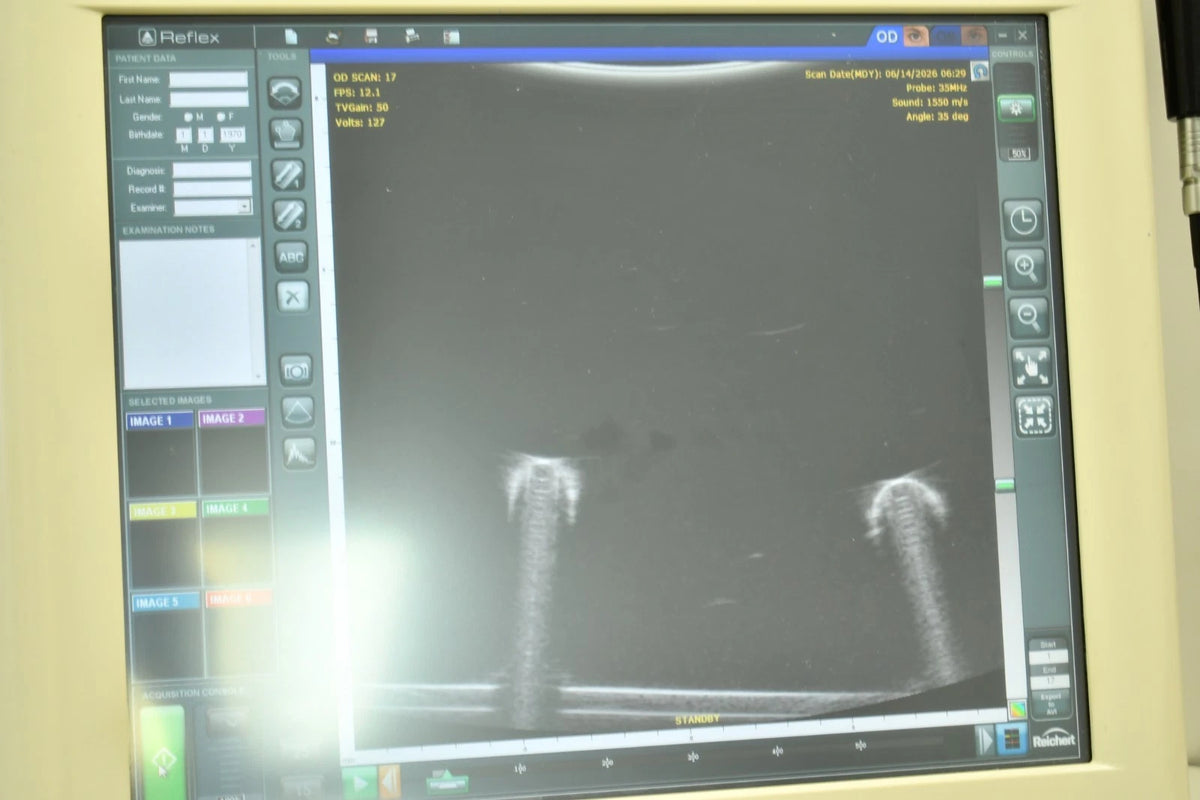This screenshot has height=800, width=1200.
Task: Click the print icon in top toolbar
Action: pos(412,37)
